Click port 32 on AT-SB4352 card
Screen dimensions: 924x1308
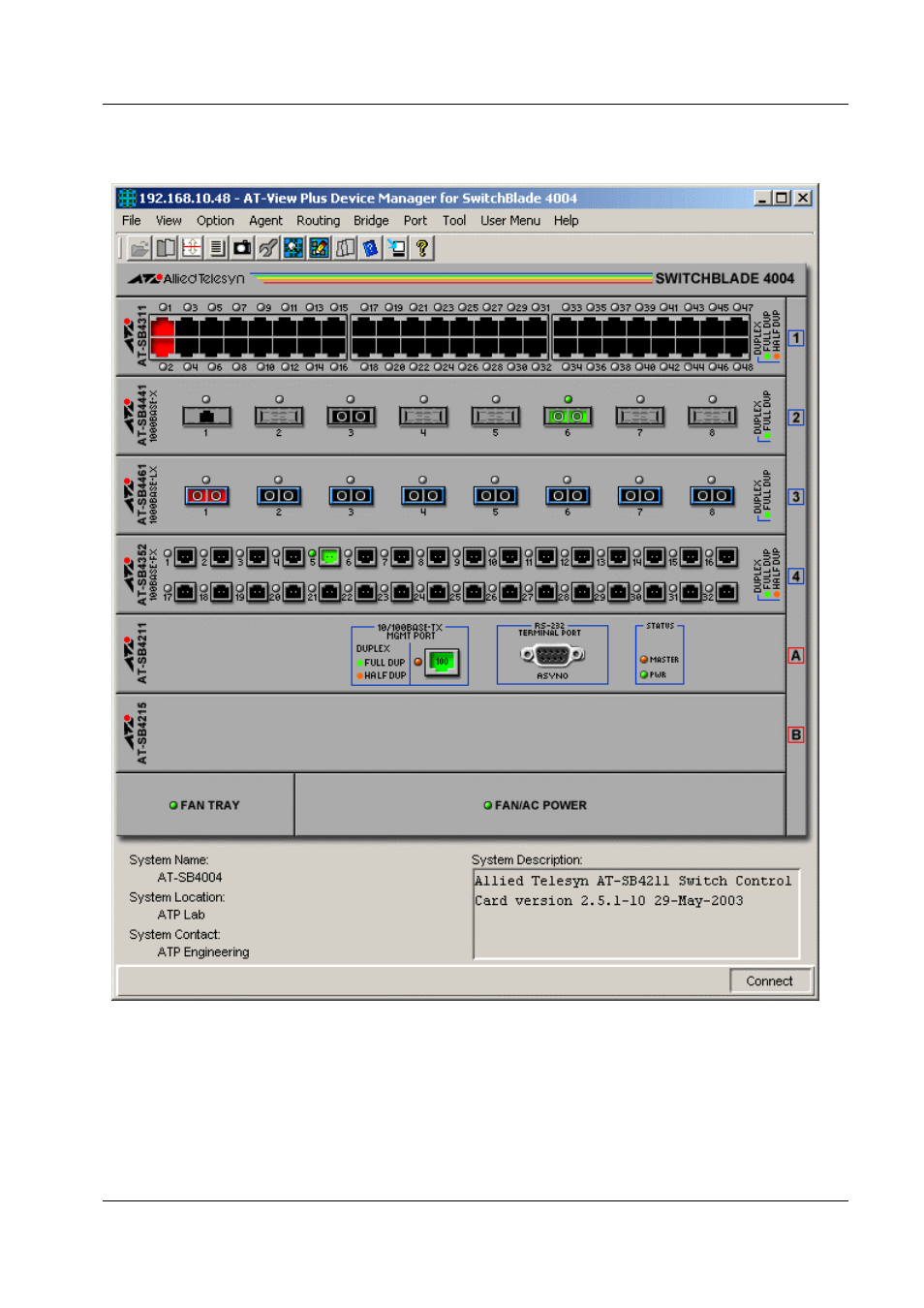[726, 592]
